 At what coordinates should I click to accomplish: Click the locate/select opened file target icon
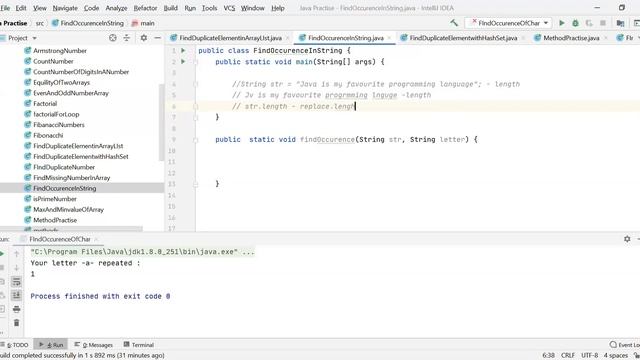click(x=113, y=38)
